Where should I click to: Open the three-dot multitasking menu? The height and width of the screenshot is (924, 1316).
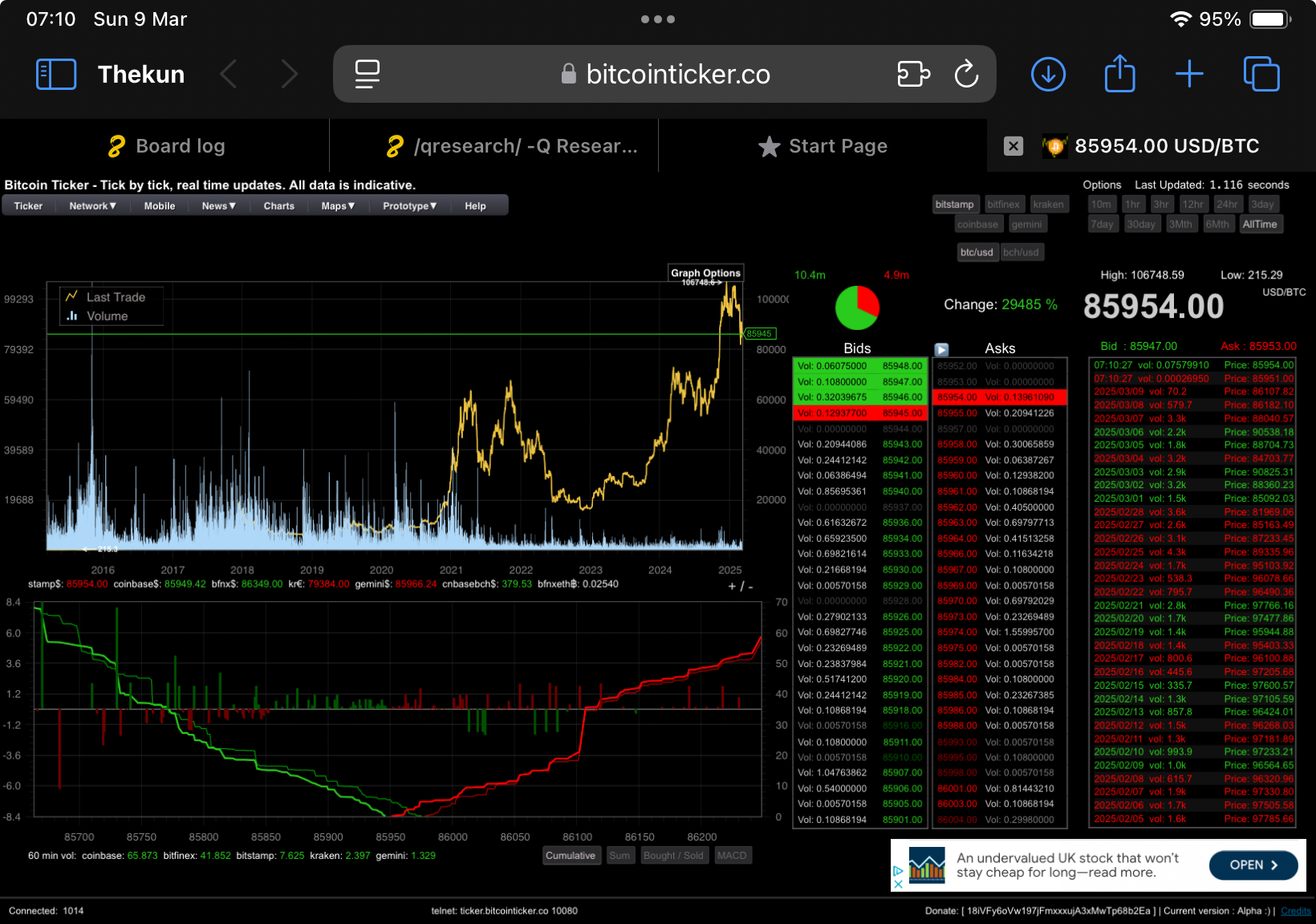(x=658, y=19)
